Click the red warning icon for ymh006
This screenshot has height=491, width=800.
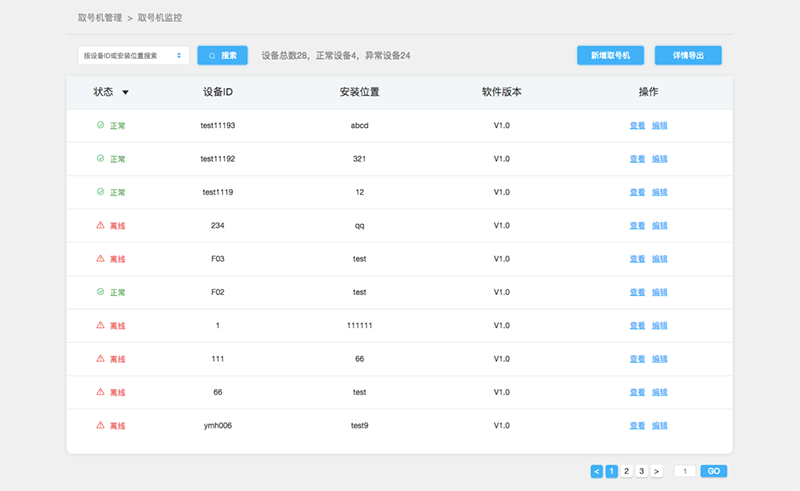click(x=101, y=425)
